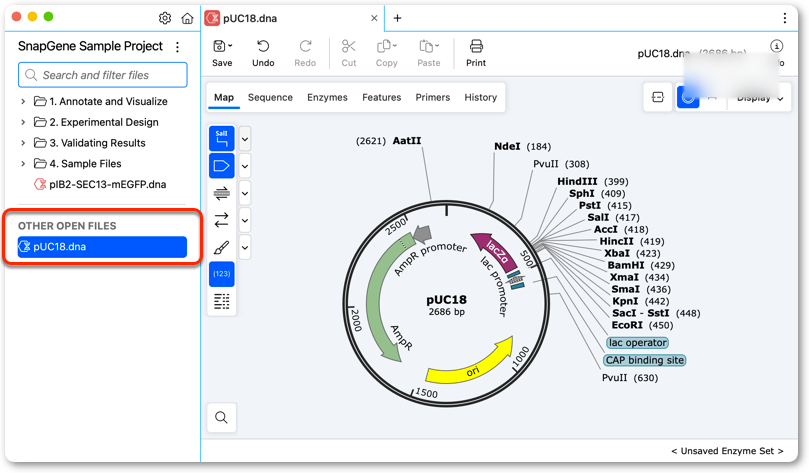Expand the 3. Validating Results folder

[x=23, y=143]
